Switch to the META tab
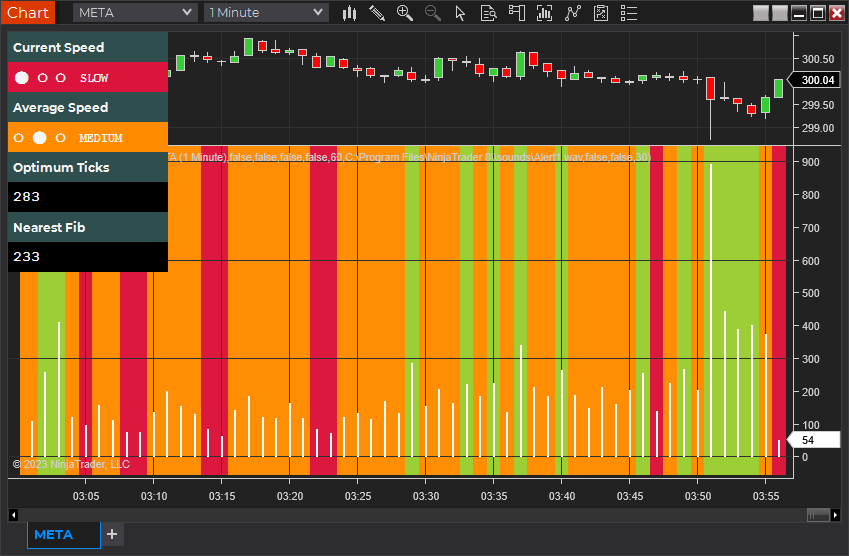849x556 pixels. (63, 535)
